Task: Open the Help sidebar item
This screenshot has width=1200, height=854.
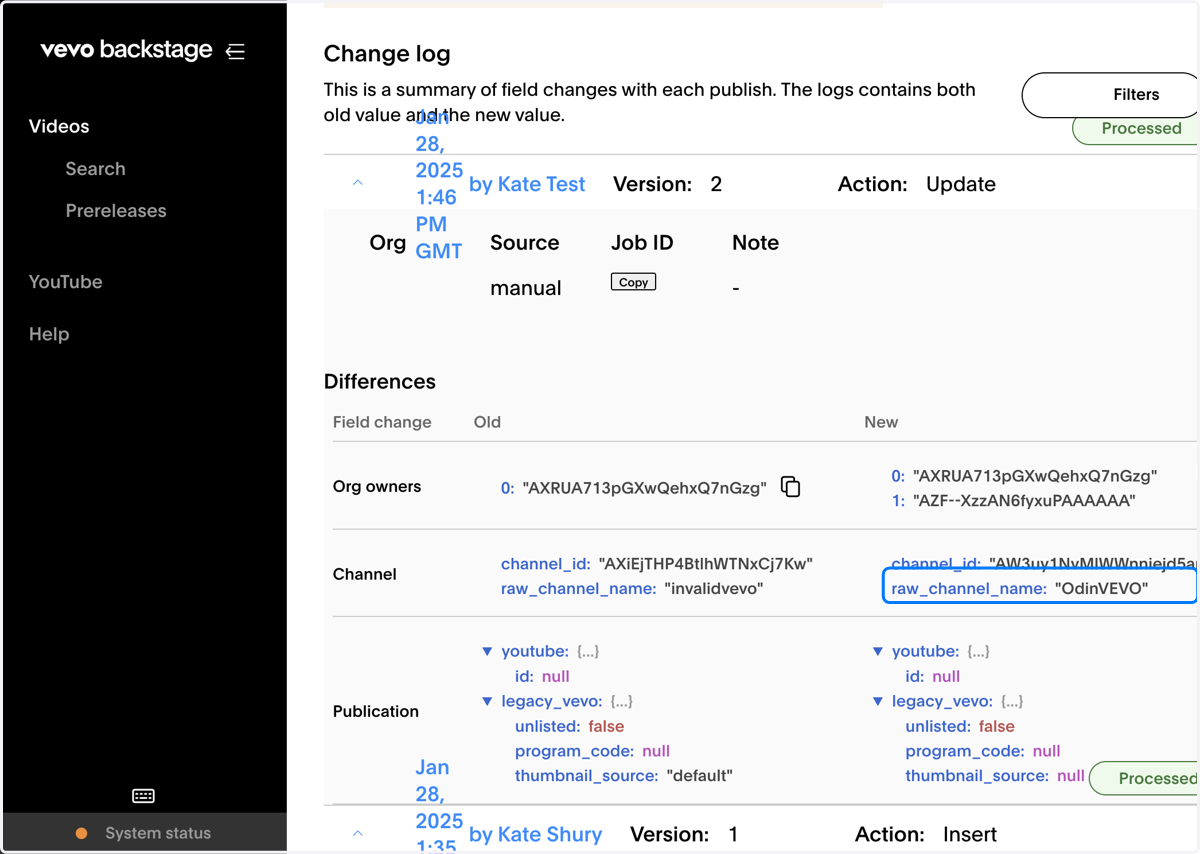Action: (49, 334)
